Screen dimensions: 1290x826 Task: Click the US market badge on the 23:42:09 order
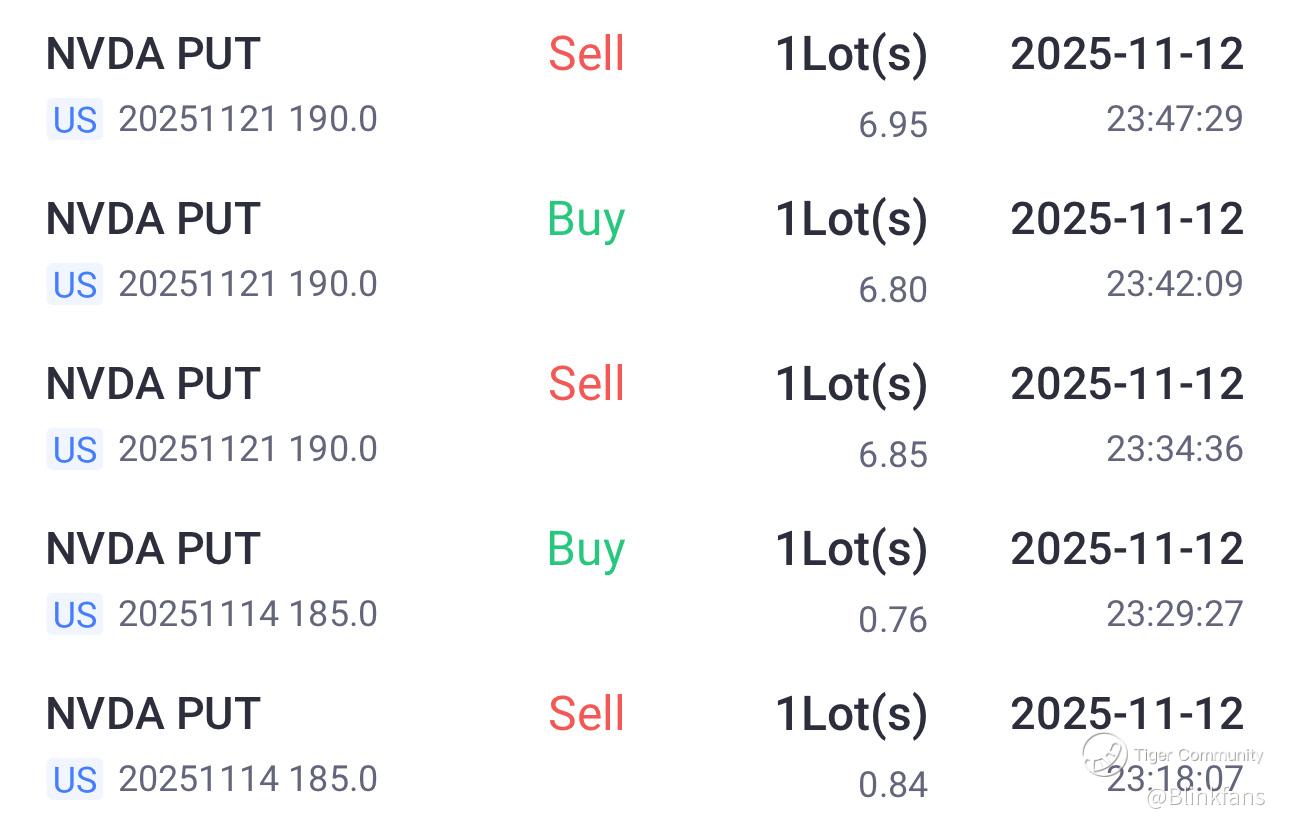(74, 285)
